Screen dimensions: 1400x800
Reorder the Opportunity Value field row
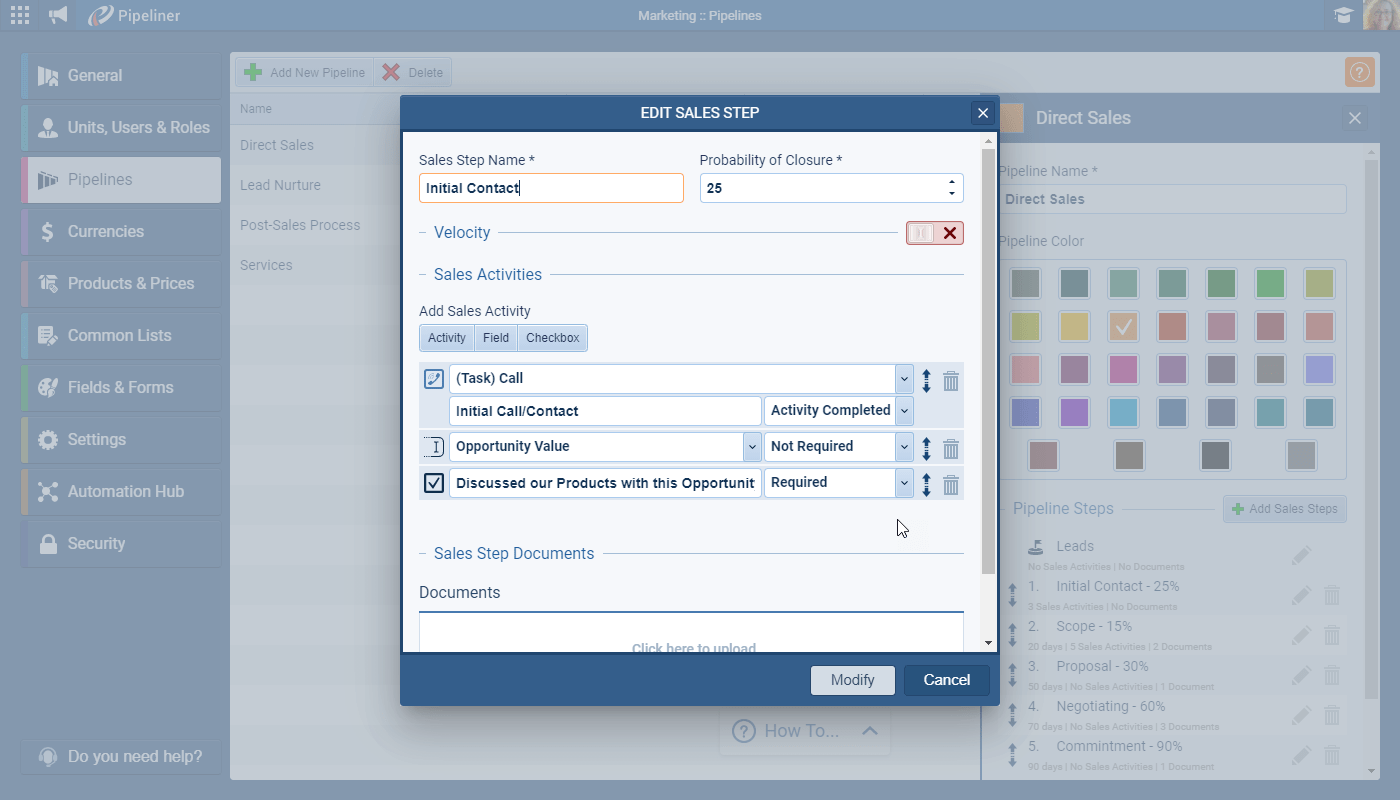[x=927, y=448]
